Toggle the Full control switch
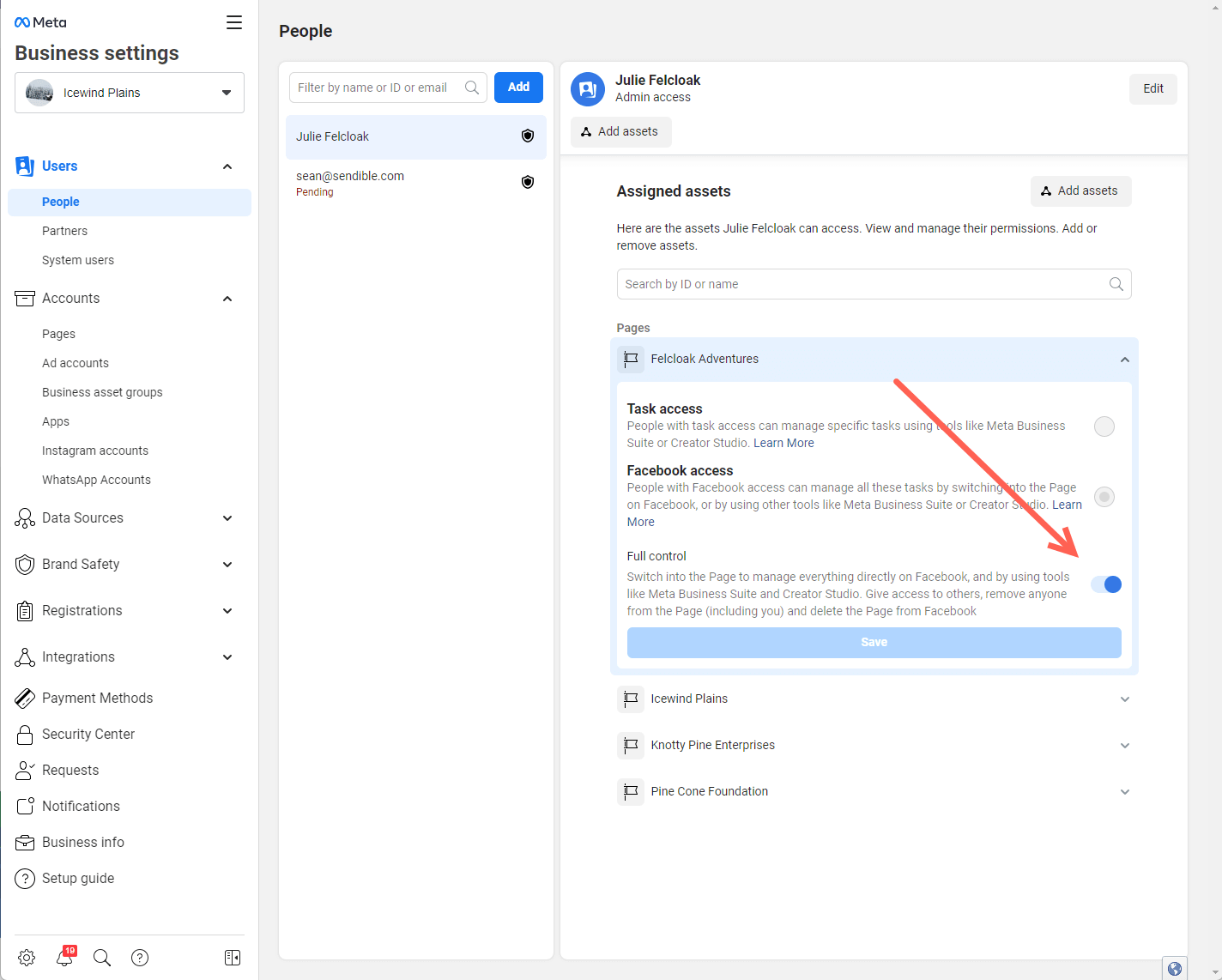 click(x=1106, y=584)
